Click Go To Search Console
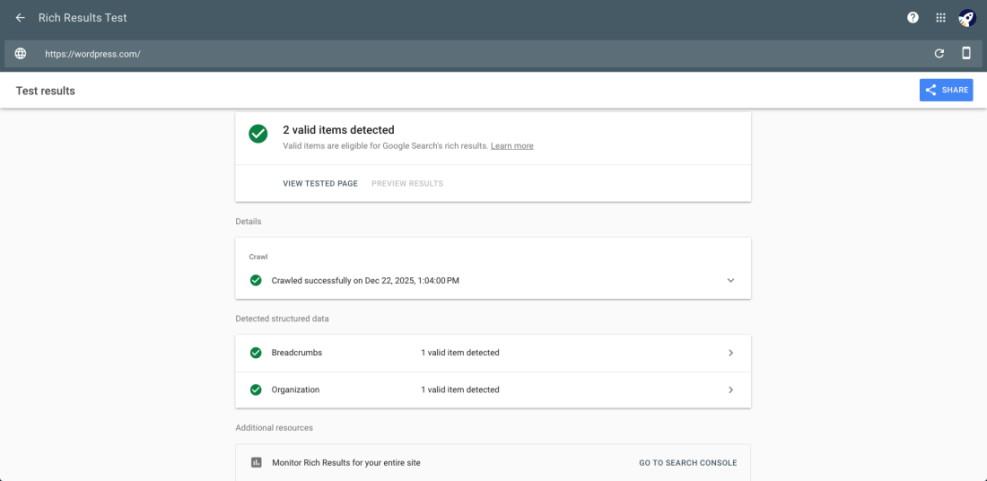 pyautogui.click(x=687, y=463)
